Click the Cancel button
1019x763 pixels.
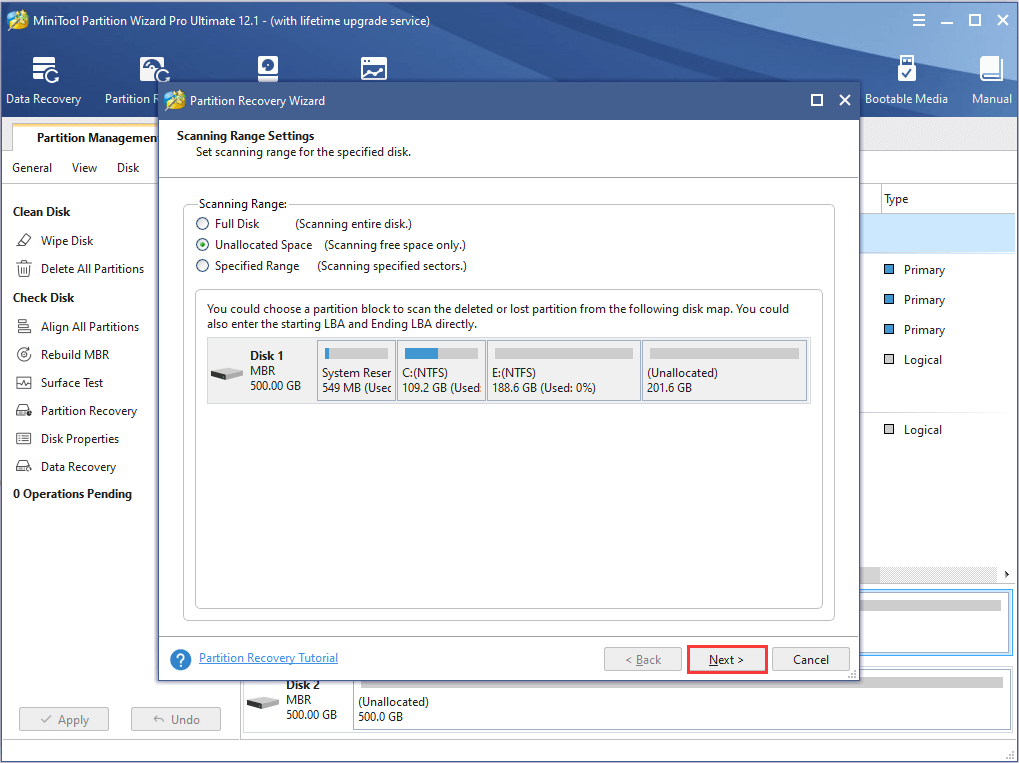pos(810,660)
